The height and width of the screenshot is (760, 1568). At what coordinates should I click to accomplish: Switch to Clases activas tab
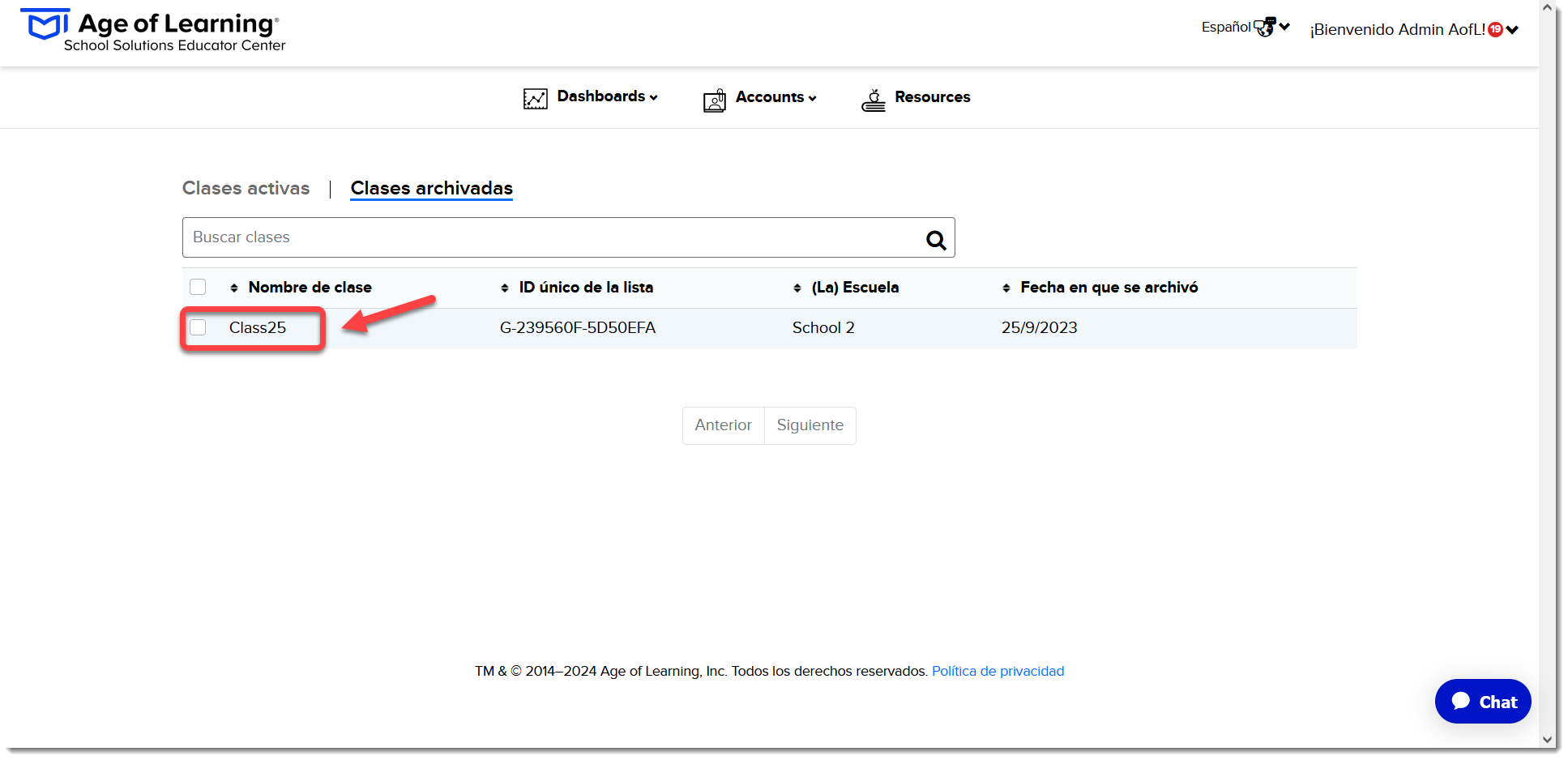pyautogui.click(x=246, y=188)
